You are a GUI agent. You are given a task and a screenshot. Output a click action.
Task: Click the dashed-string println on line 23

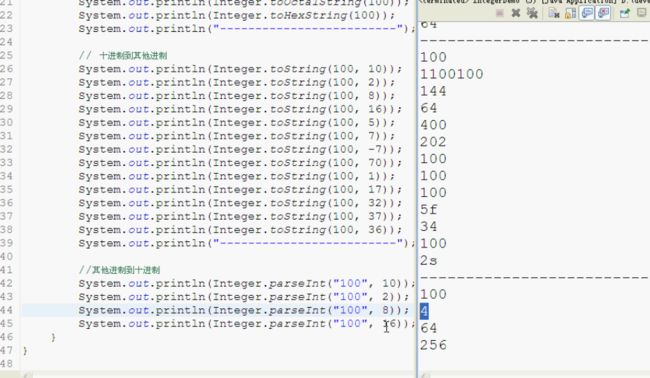pos(247,29)
